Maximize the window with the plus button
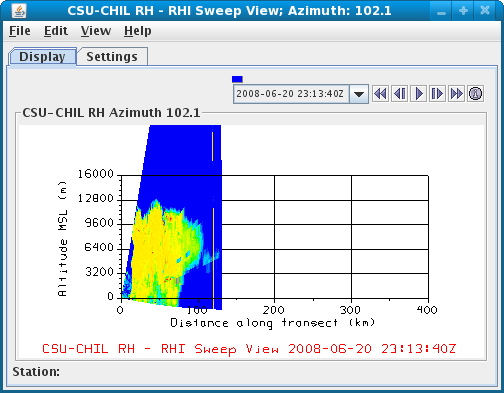The image size is (504, 393). 463,11
